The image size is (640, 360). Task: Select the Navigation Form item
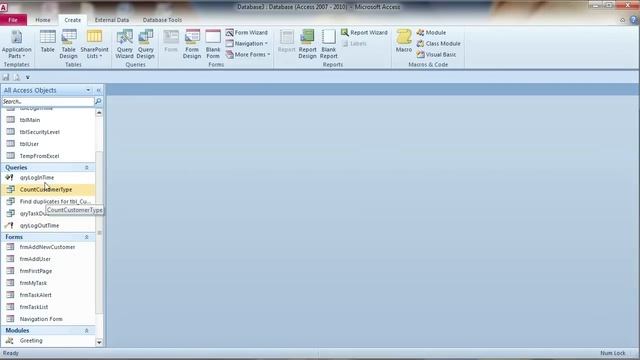(x=48, y=319)
